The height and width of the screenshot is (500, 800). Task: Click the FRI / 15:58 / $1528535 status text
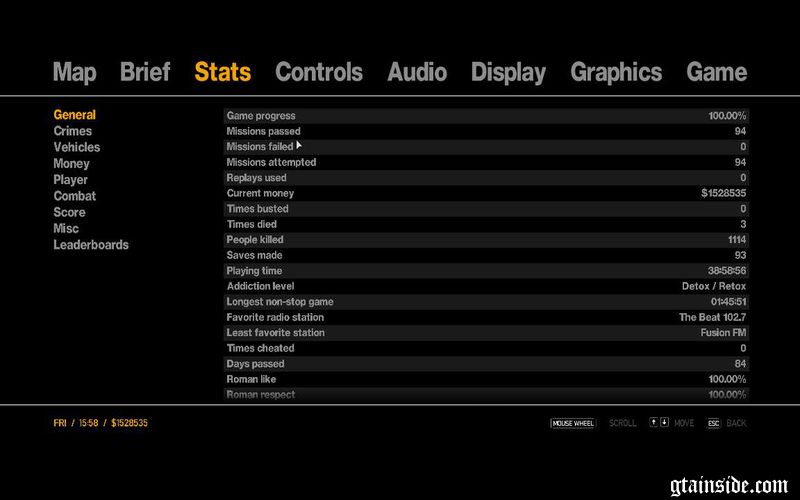coord(101,423)
